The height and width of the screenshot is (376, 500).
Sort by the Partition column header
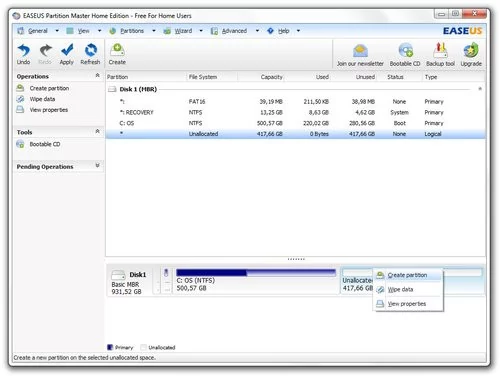click(146, 77)
